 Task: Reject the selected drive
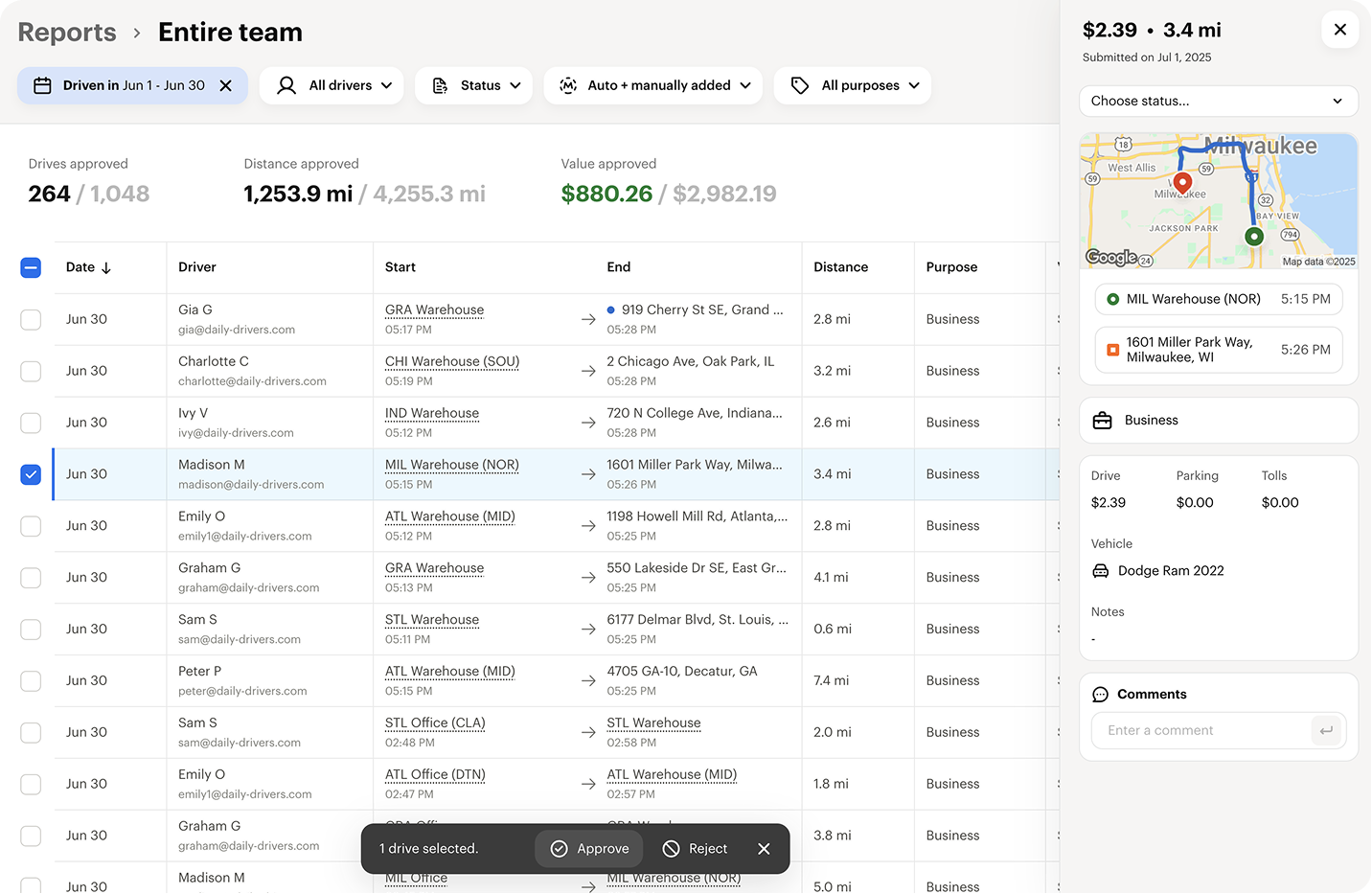(696, 849)
